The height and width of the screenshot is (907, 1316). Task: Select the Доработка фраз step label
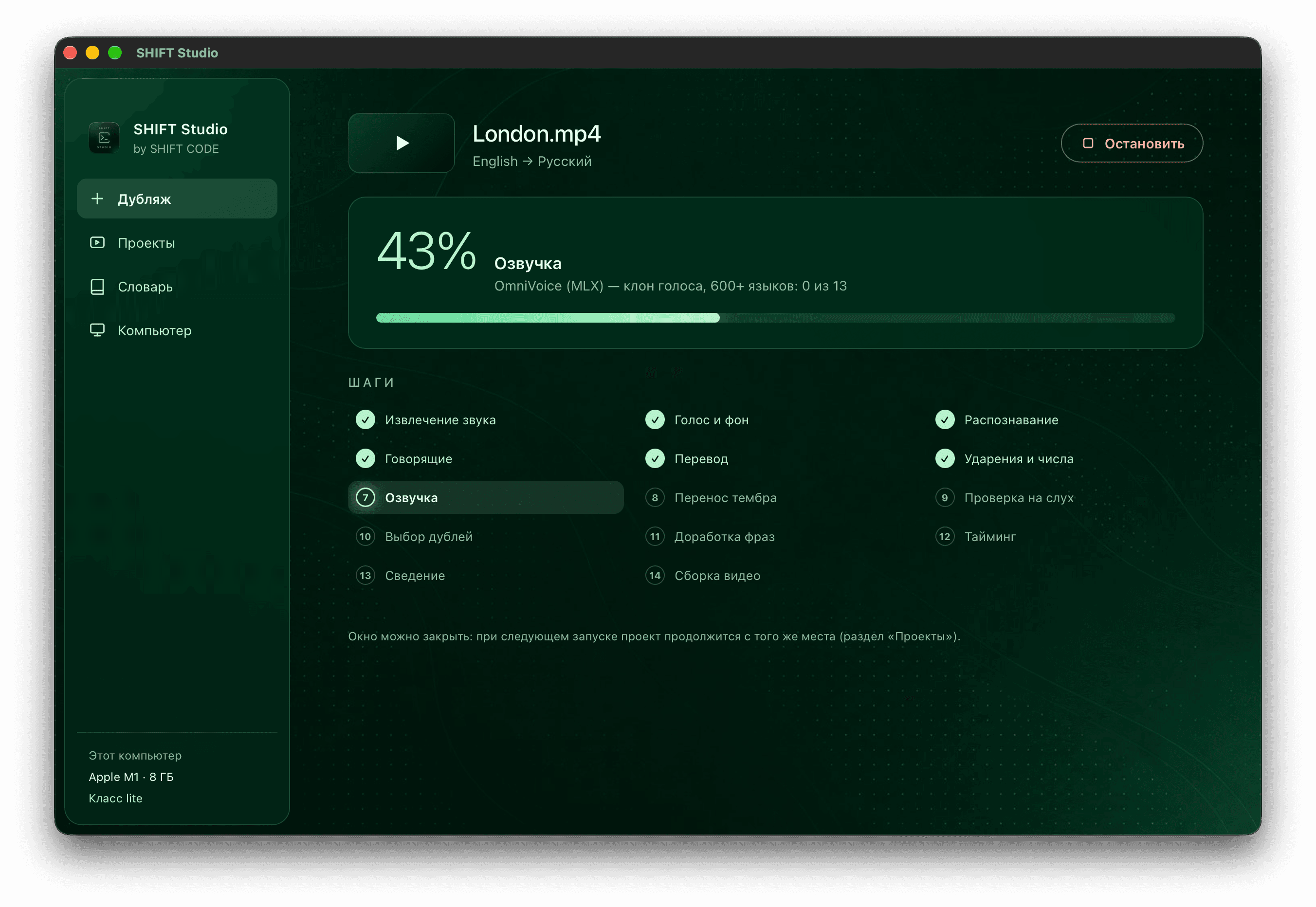[x=724, y=537]
